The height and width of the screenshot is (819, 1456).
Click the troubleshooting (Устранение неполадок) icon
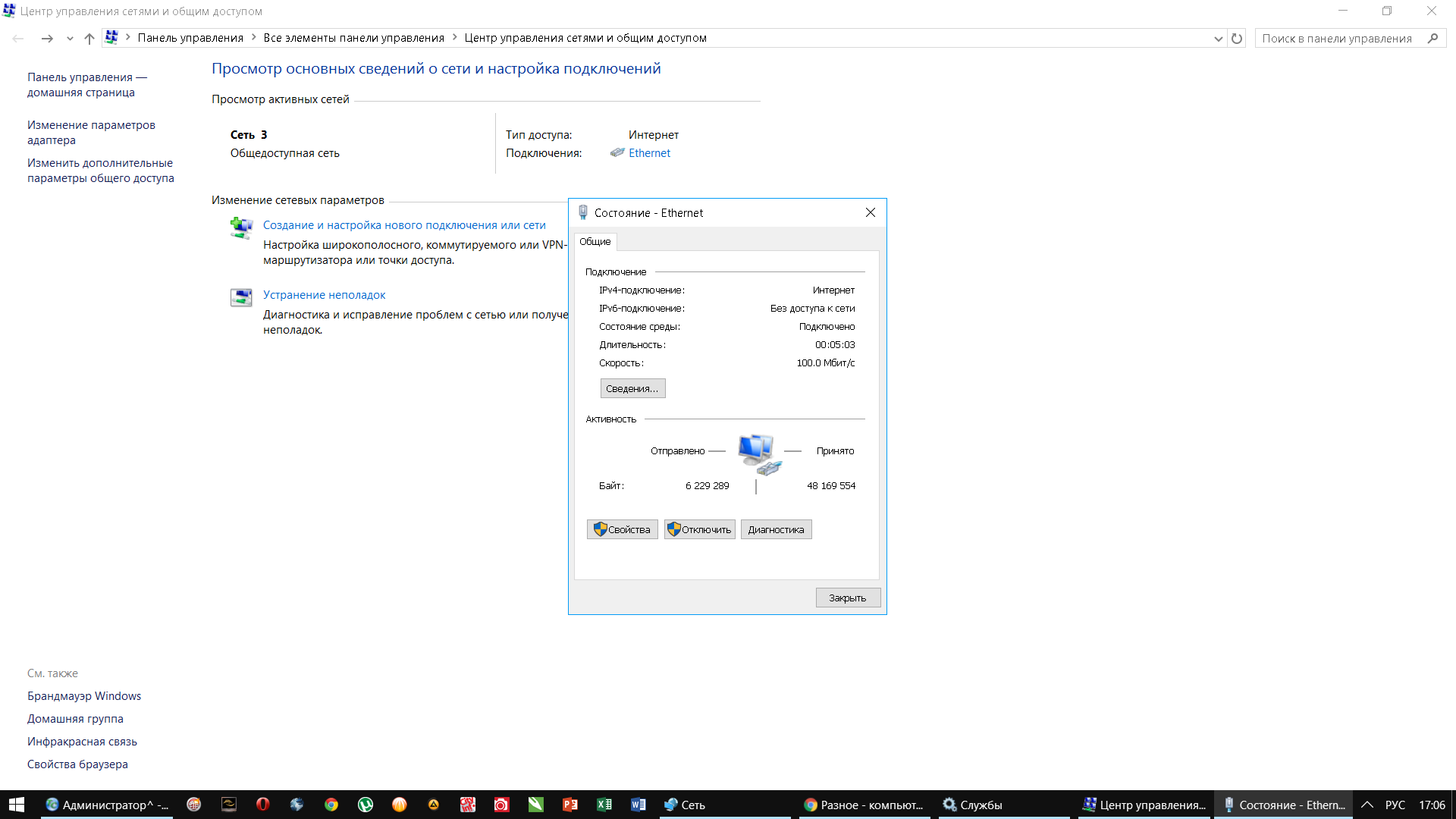(x=241, y=297)
